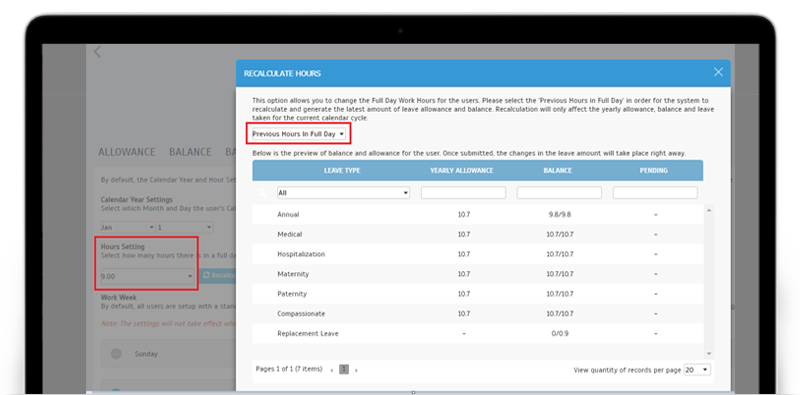Click the Balance filter input field
Viewport: 800px width, 395px height.
pyautogui.click(x=559, y=193)
